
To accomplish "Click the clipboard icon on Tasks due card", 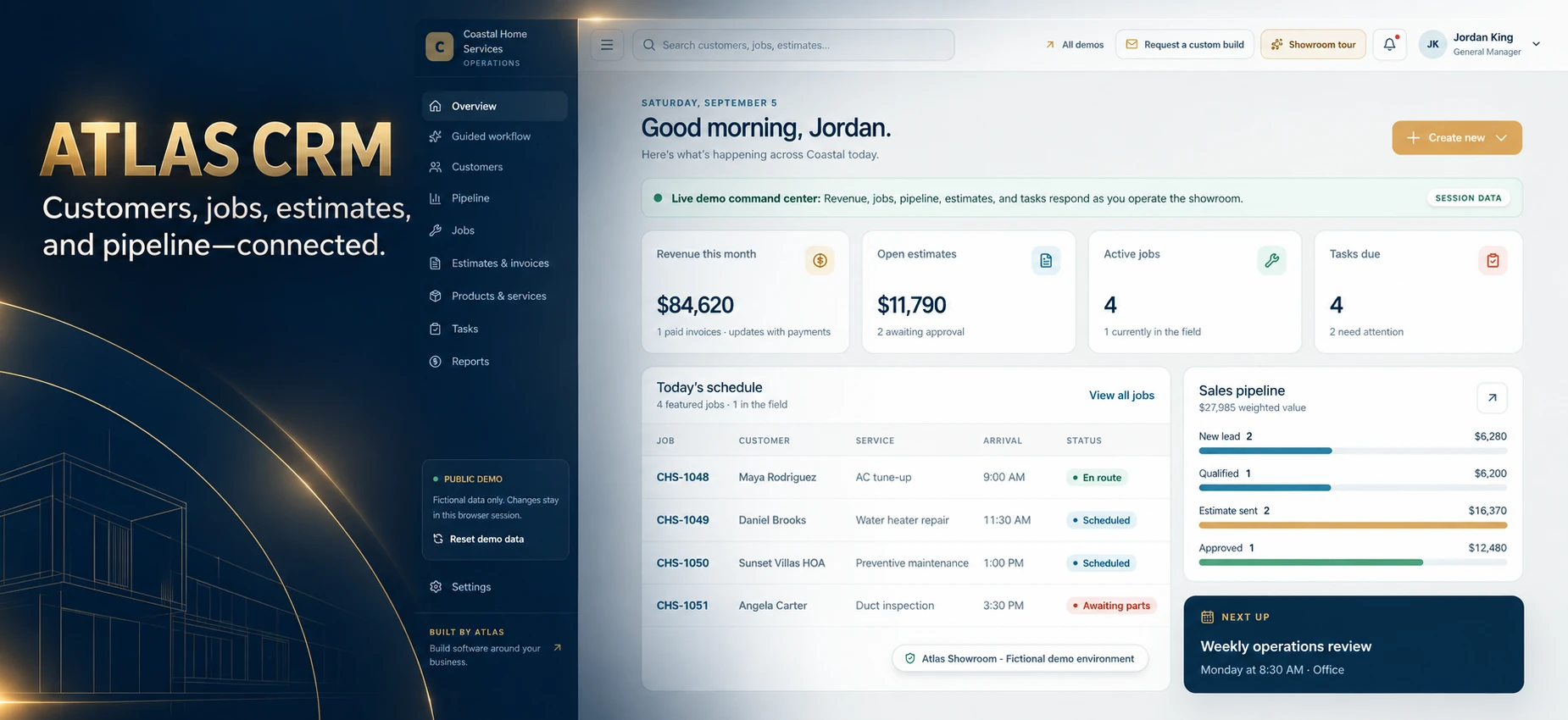I will point(1493,261).
